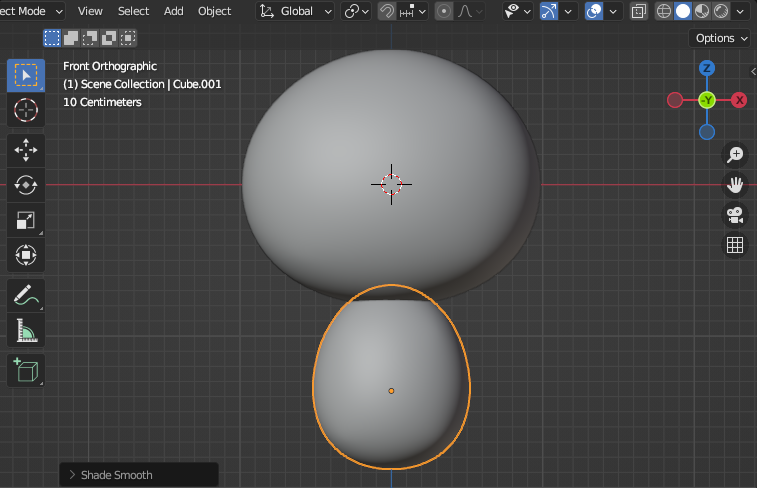Set selection mode to subtract
The image size is (757, 488).
click(x=90, y=38)
